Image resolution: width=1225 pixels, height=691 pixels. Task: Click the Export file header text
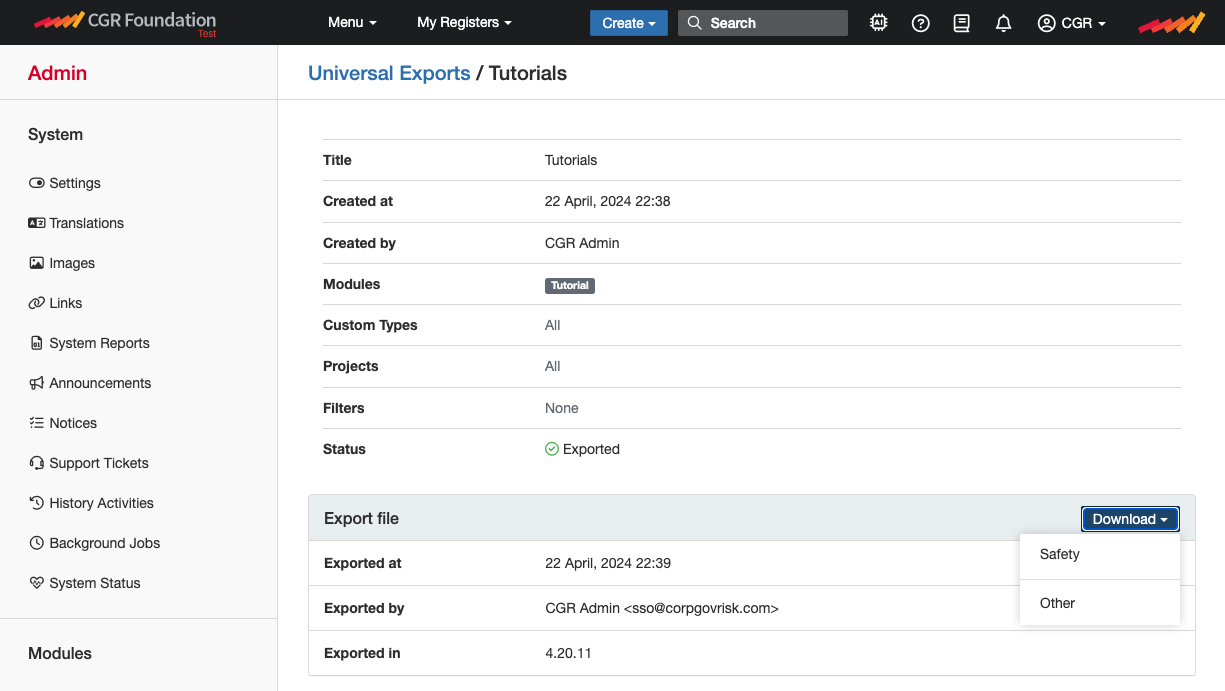coord(362,519)
